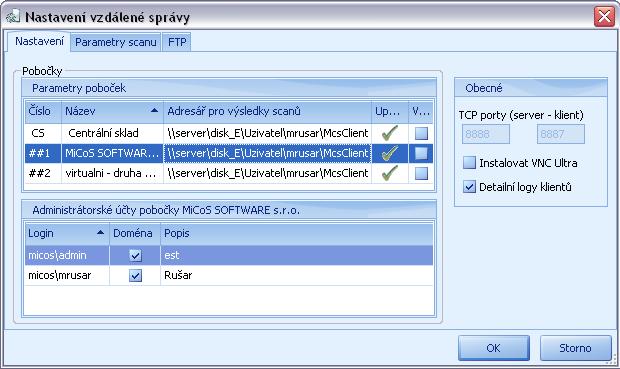Toggle the V... checkbox for MiCoS SOFTWARE row
Viewport: 620px width, 369px height.
(421, 153)
